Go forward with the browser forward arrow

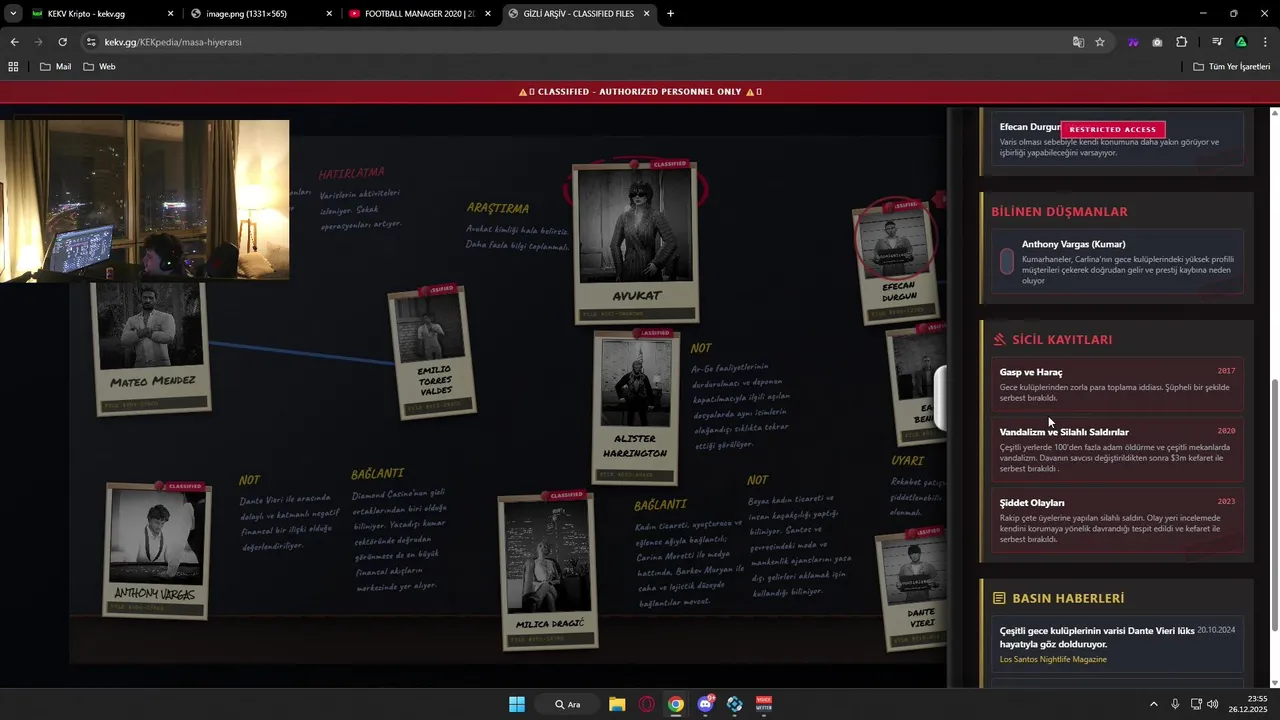(x=38, y=42)
